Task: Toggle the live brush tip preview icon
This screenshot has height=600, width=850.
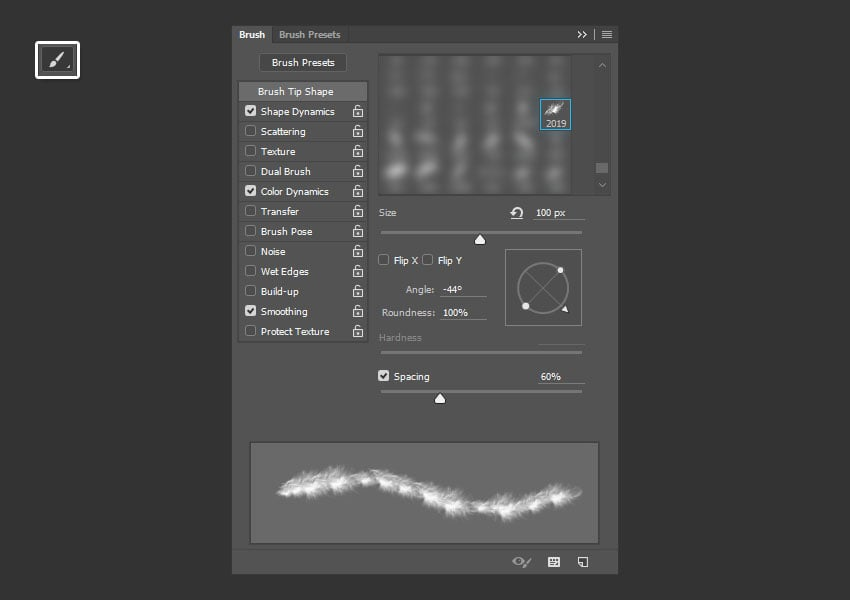Action: [521, 562]
